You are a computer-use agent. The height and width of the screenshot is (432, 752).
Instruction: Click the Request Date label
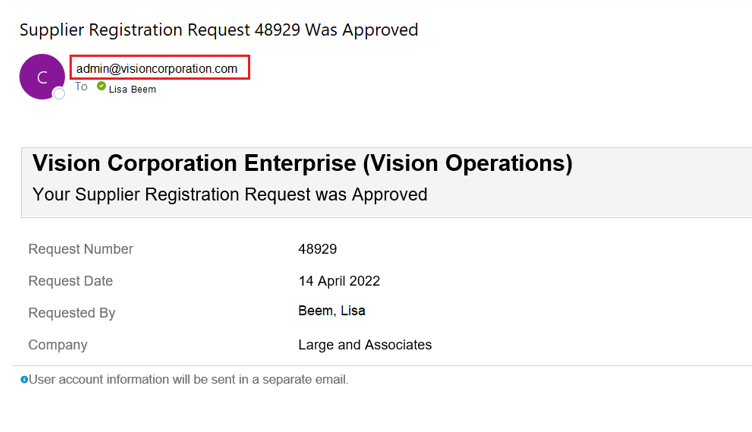click(70, 281)
